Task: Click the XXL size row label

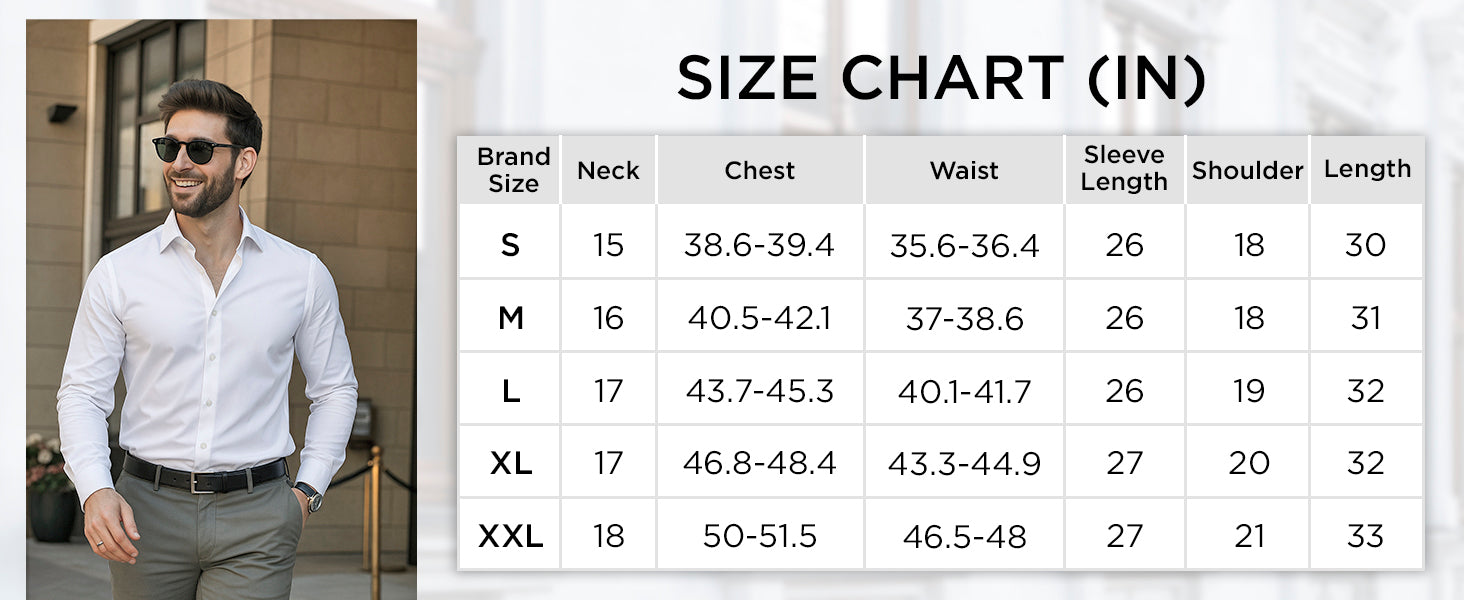Action: pyautogui.click(x=510, y=537)
